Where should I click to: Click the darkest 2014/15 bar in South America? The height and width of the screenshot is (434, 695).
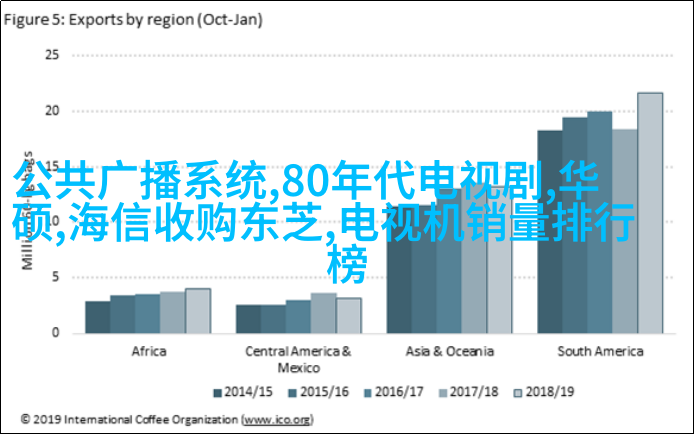pos(549,231)
